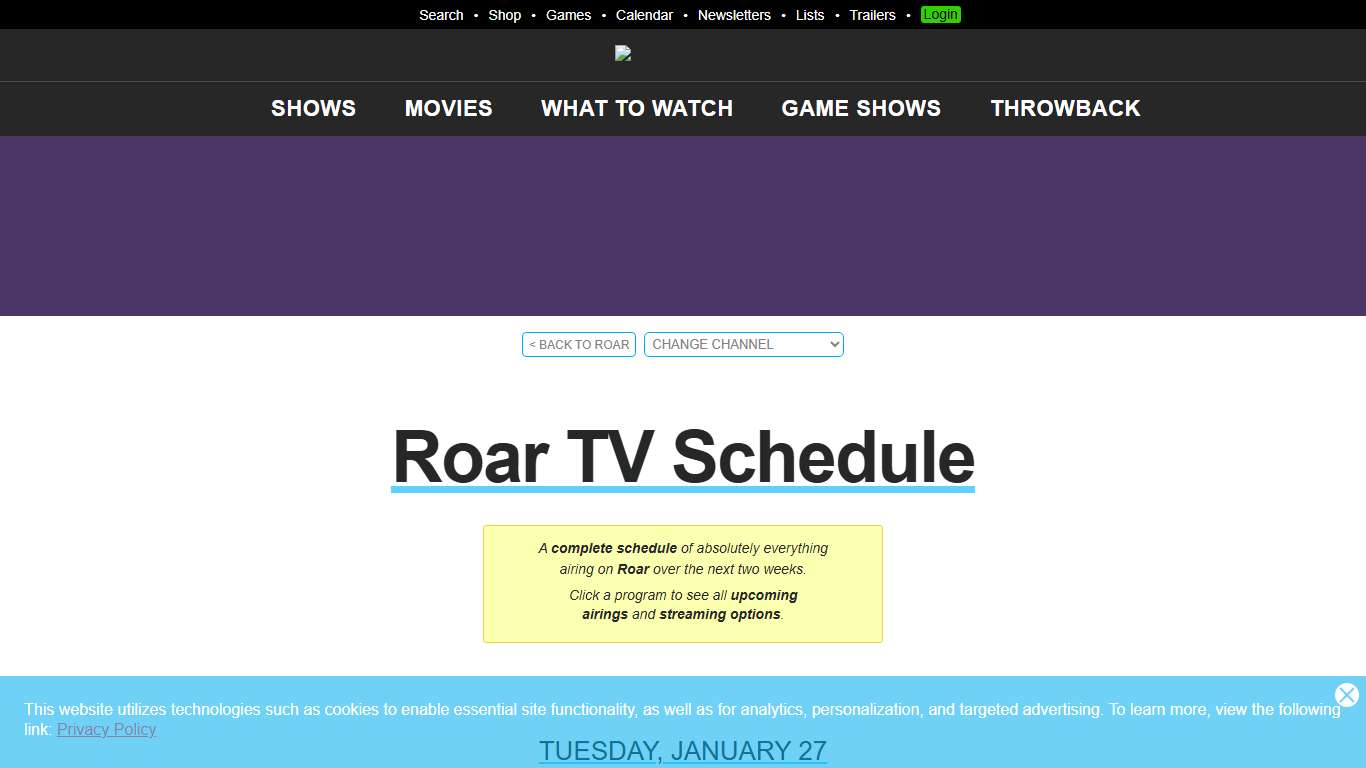Open GAME SHOWS navigation tab

pyautogui.click(x=861, y=108)
